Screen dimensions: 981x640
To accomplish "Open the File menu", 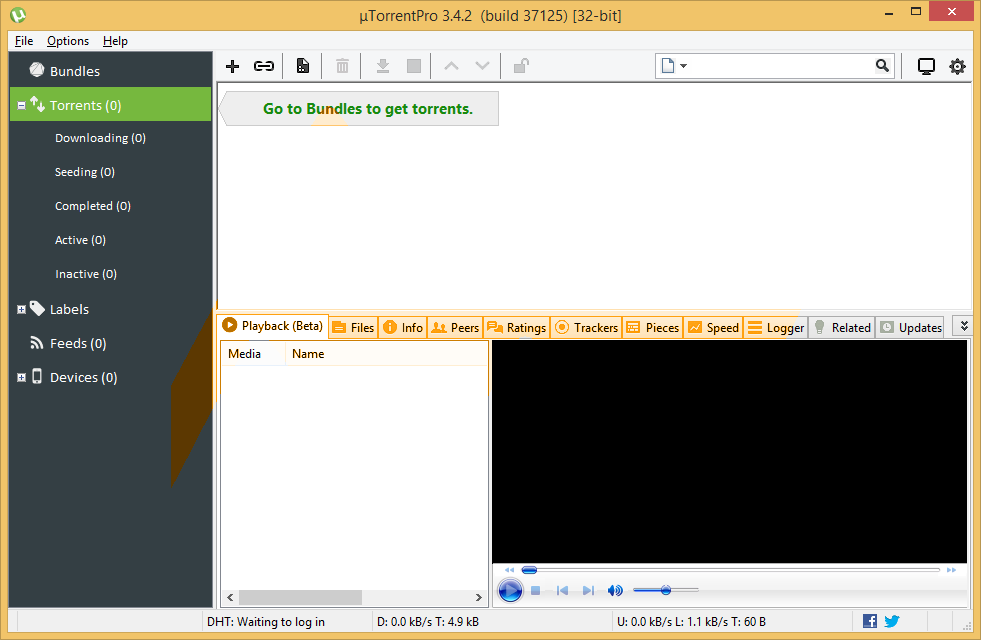I will coord(24,41).
